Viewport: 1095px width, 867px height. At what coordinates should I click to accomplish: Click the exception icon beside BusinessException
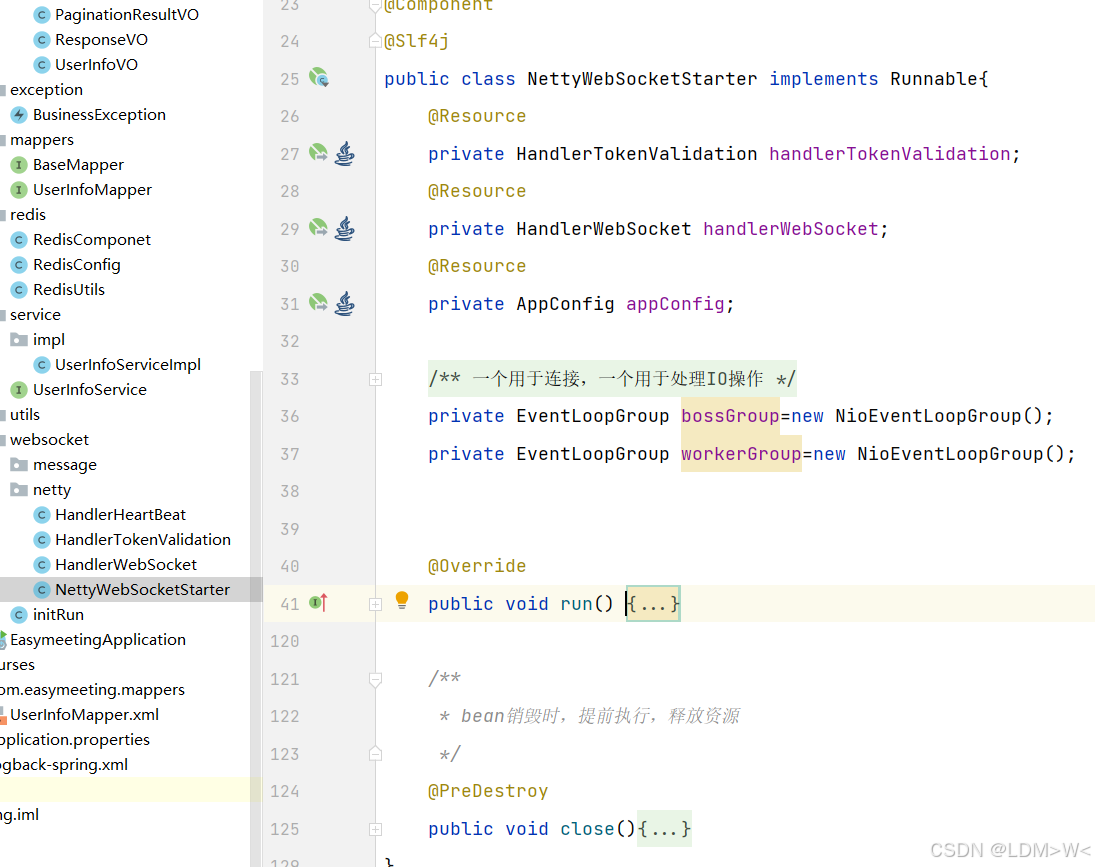[20, 114]
